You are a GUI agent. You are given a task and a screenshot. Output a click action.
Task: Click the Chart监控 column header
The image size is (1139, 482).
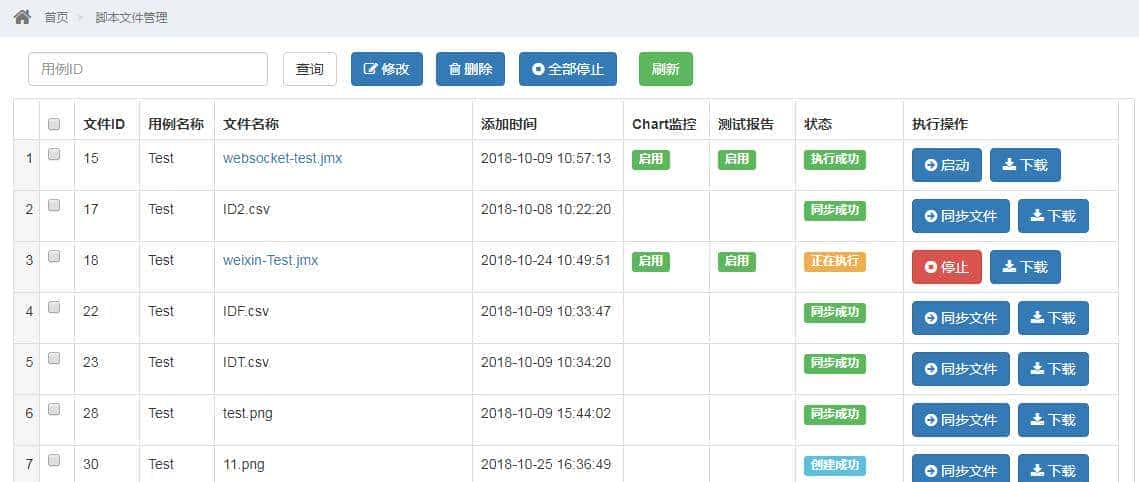pyautogui.click(x=664, y=124)
